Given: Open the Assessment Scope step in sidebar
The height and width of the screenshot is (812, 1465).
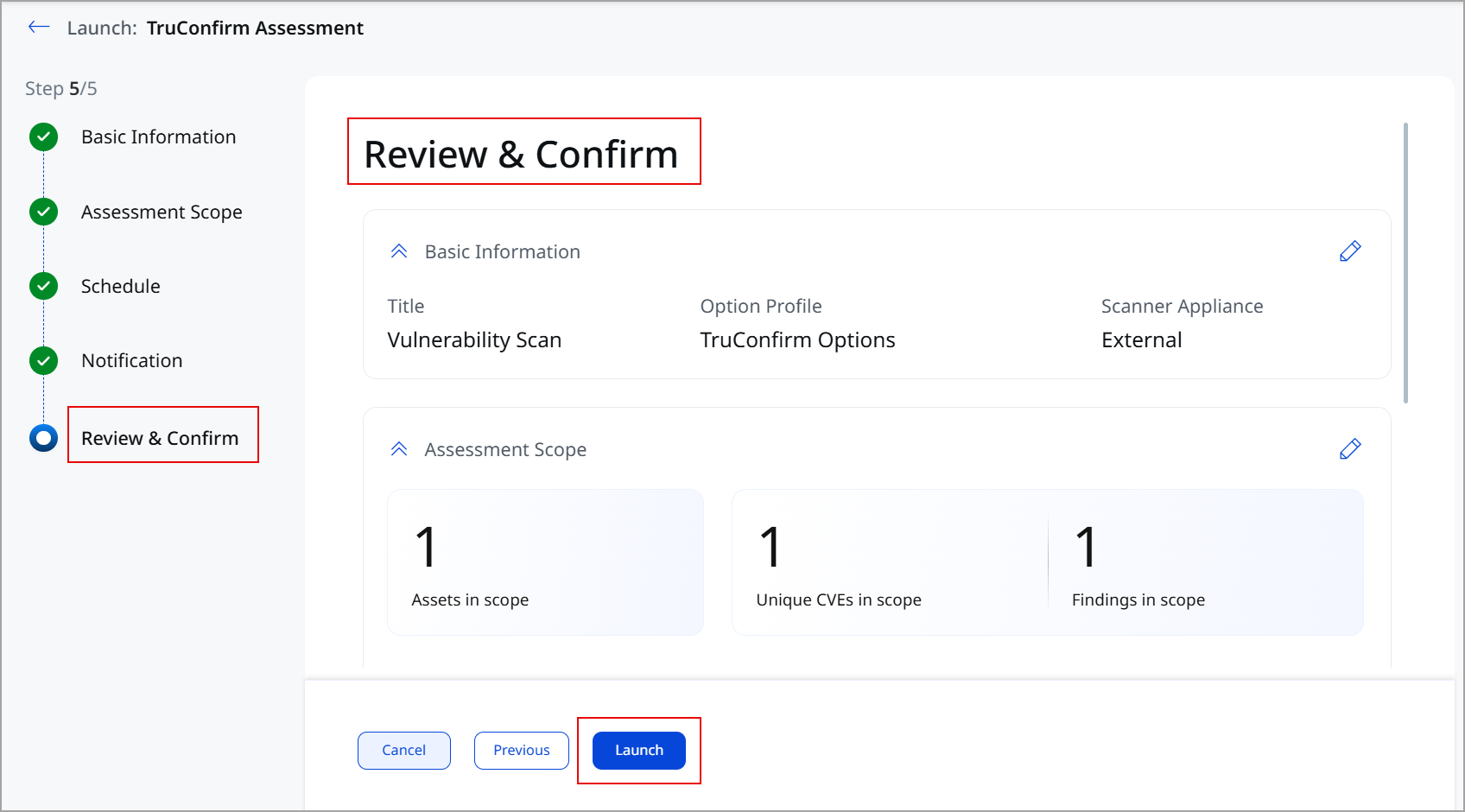Looking at the screenshot, I should pos(162,212).
